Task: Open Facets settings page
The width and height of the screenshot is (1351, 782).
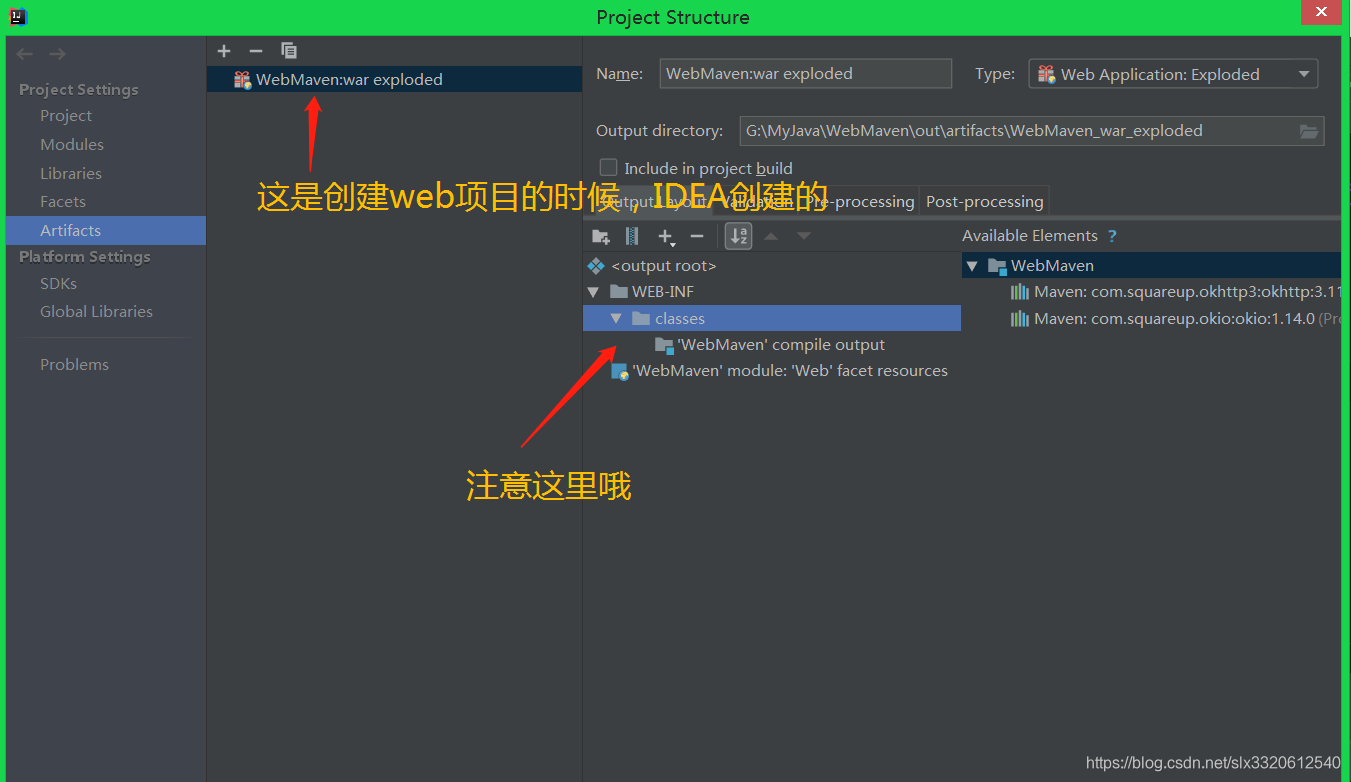Action: click(63, 201)
